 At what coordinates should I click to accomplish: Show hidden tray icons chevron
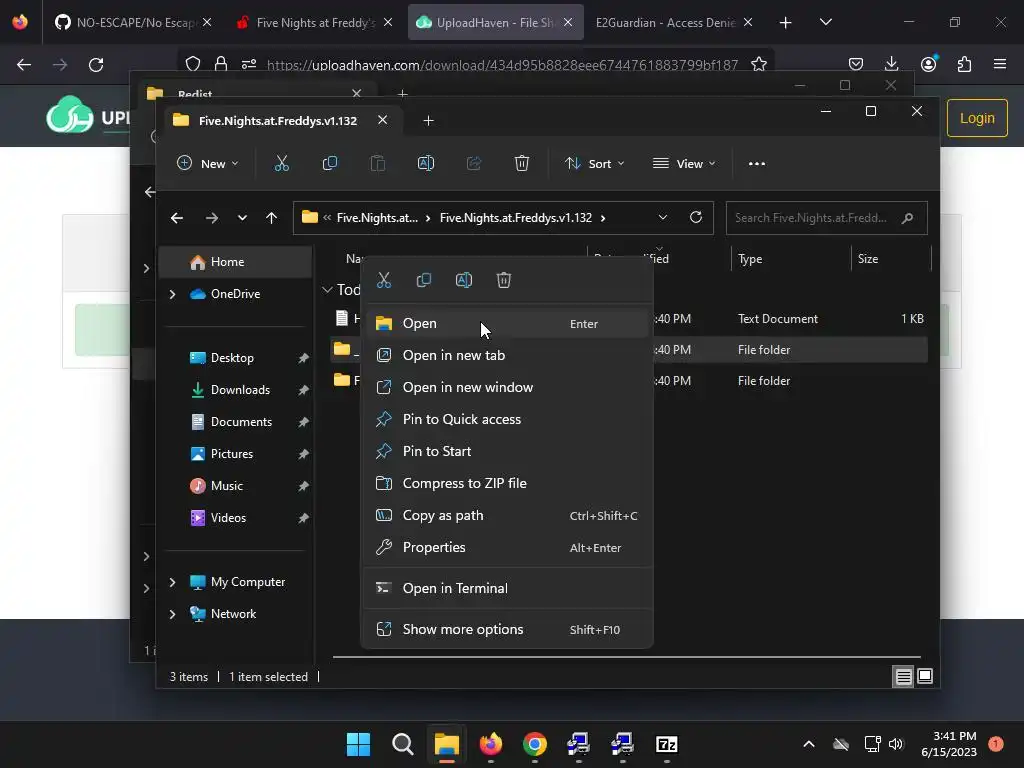tap(808, 744)
